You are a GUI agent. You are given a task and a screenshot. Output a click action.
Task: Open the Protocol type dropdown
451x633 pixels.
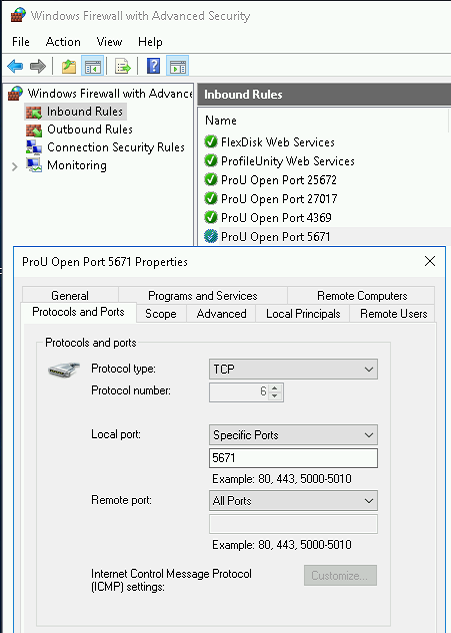point(293,369)
